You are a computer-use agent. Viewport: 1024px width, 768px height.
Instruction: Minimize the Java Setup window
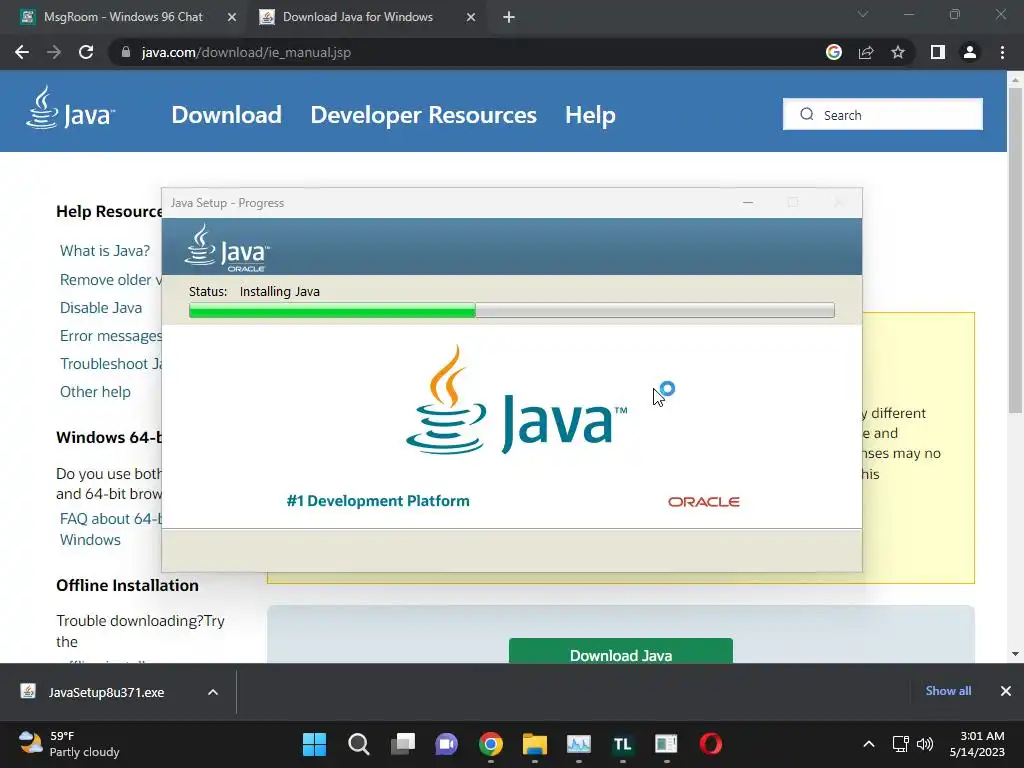(x=748, y=203)
